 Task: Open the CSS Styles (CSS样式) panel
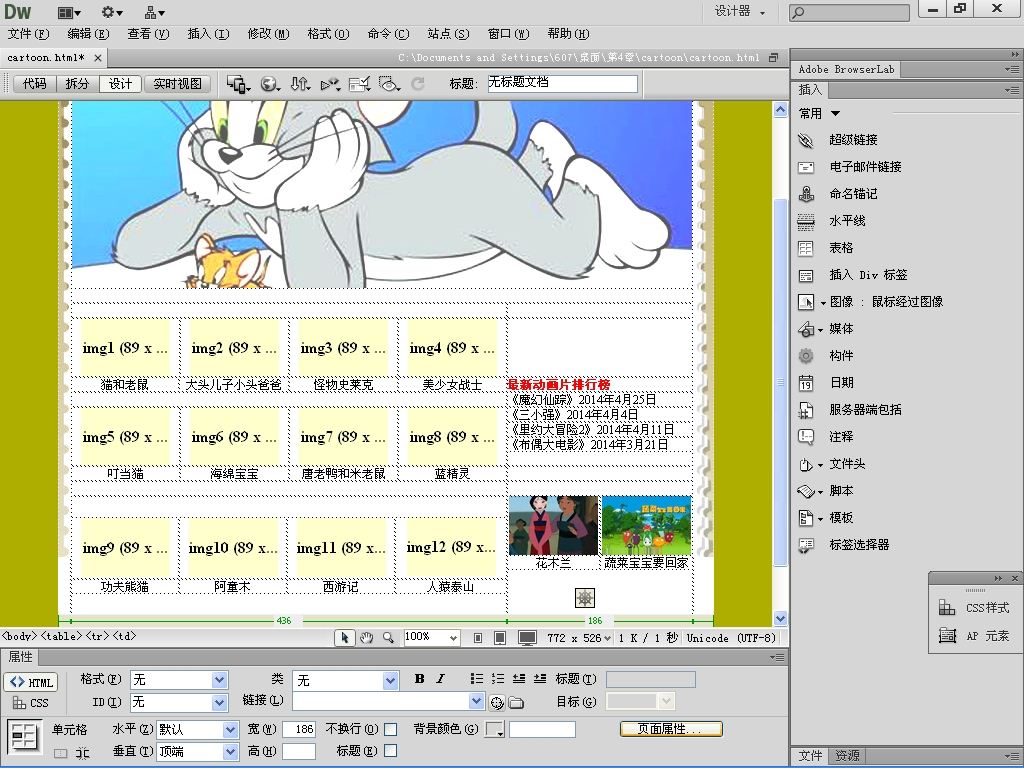point(973,608)
